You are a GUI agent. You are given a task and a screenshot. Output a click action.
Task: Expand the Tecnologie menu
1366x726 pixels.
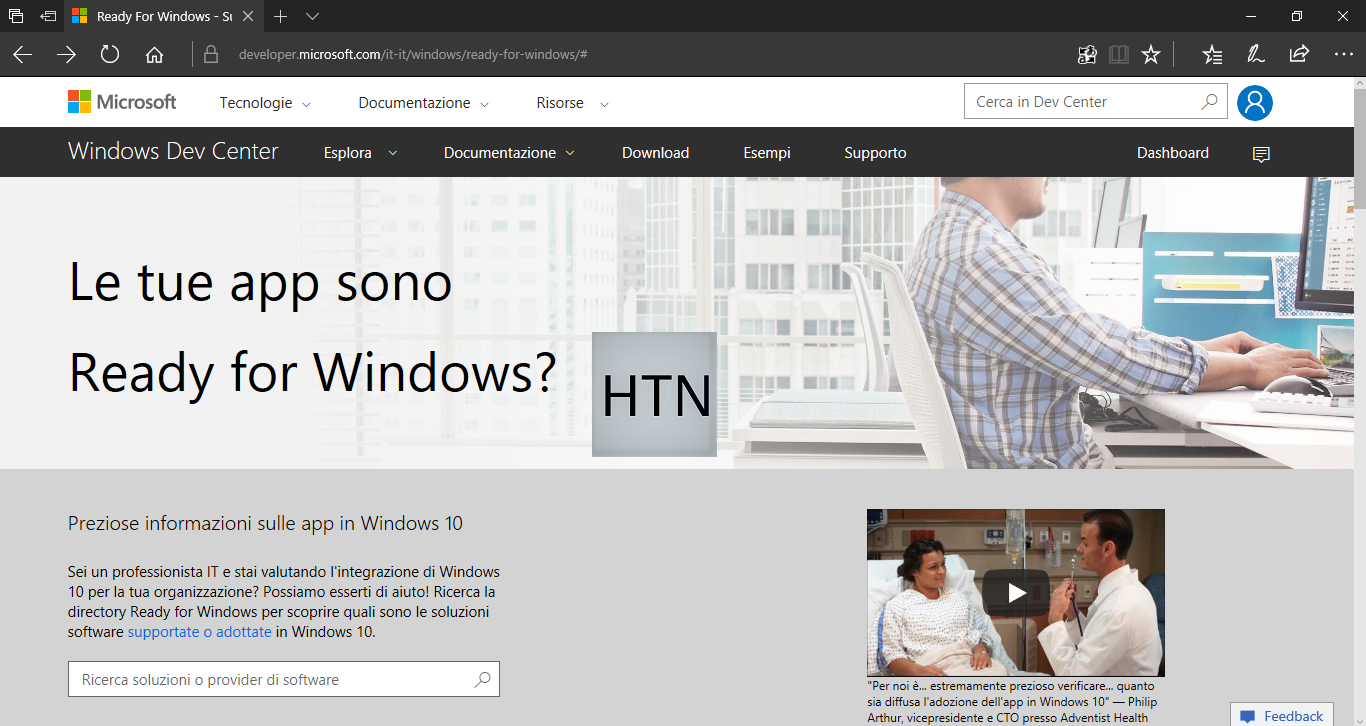click(x=265, y=103)
